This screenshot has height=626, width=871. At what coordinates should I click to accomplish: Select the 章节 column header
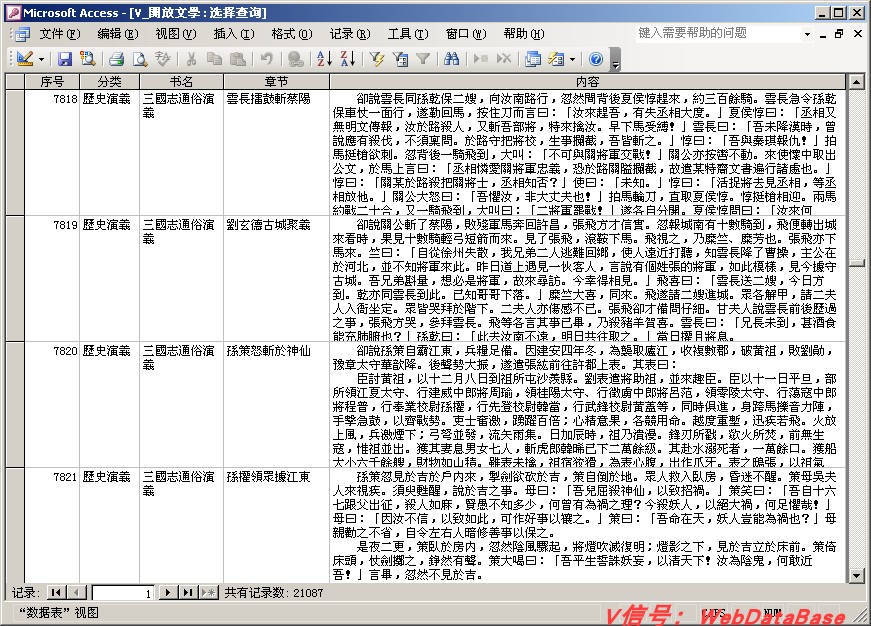click(276, 82)
